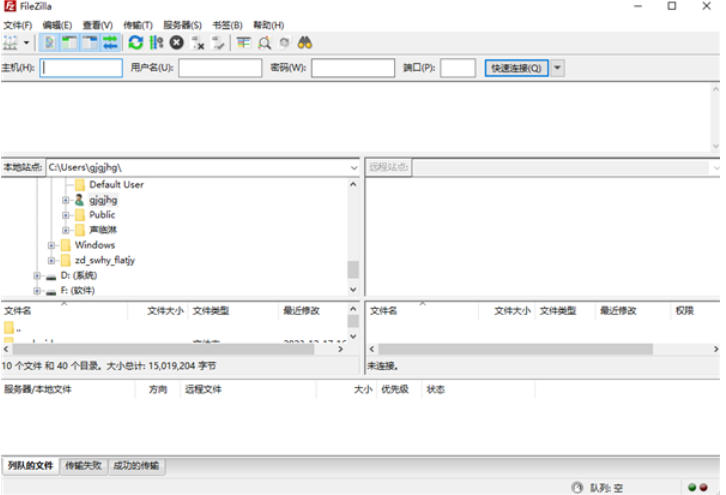Click the local tree vertical scrollbar thumb

(x=353, y=269)
